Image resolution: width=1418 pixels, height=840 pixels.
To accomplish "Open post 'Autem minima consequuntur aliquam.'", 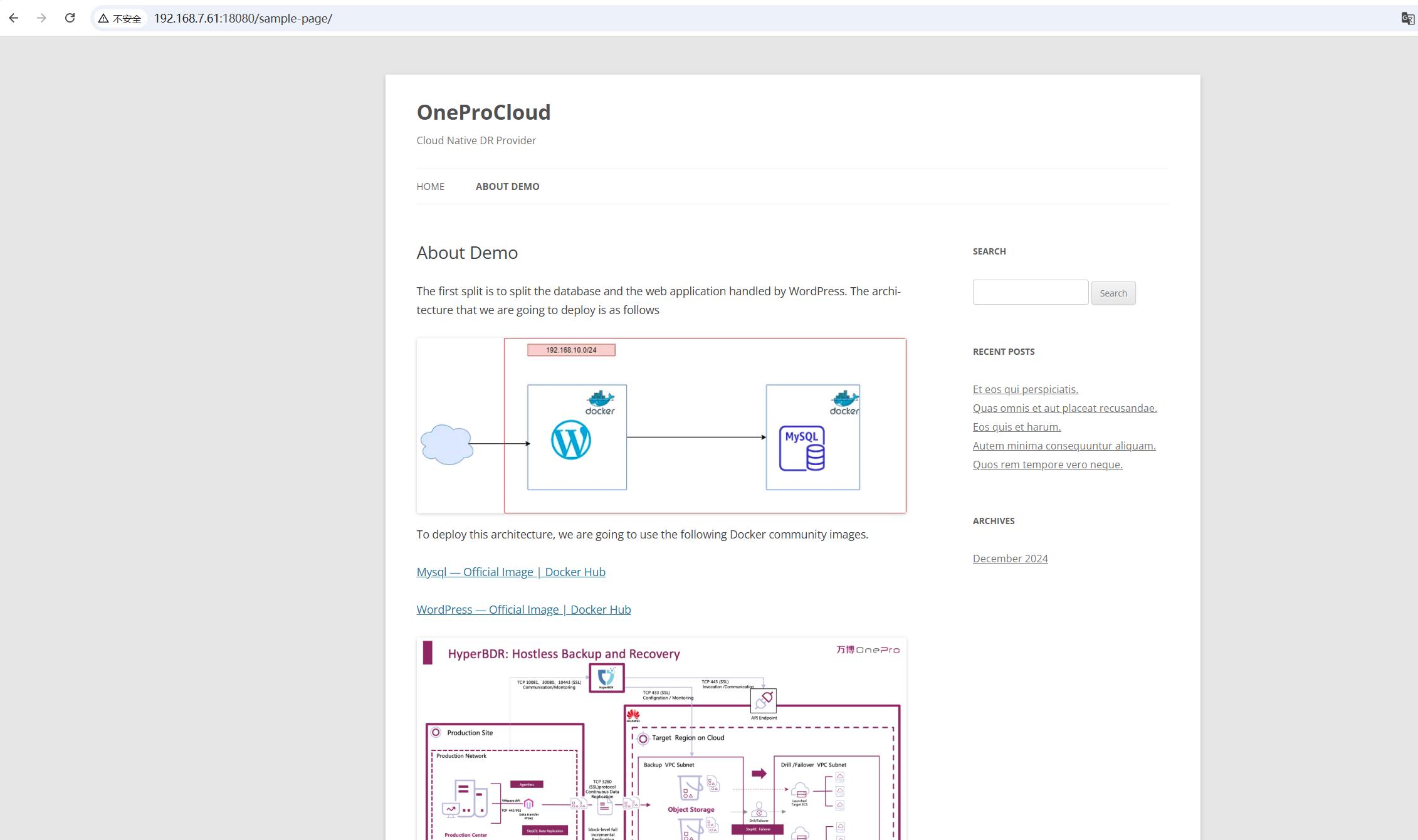I will click(x=1064, y=446).
